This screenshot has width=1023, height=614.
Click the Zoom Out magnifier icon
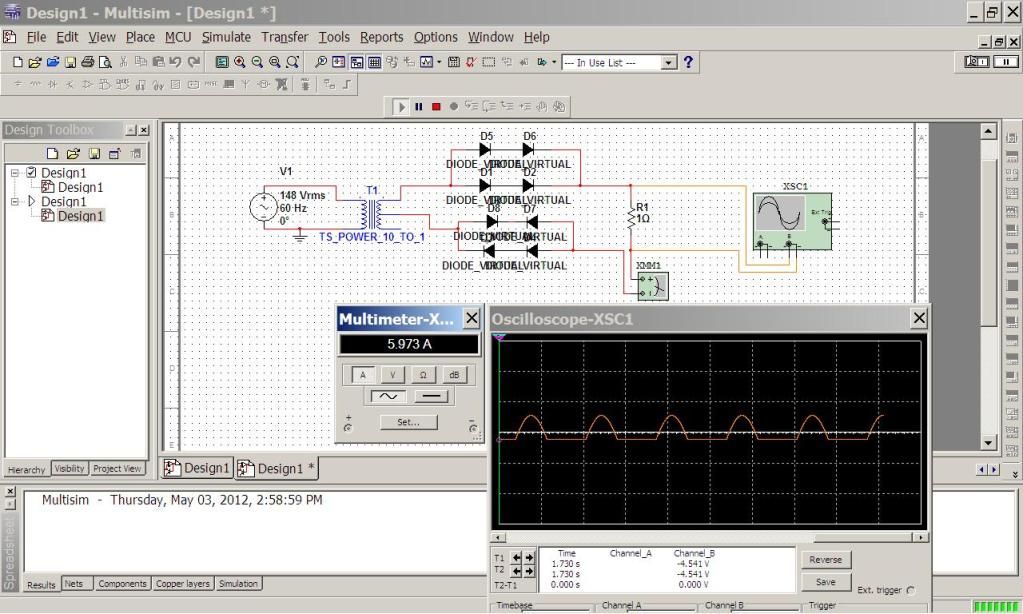[257, 63]
